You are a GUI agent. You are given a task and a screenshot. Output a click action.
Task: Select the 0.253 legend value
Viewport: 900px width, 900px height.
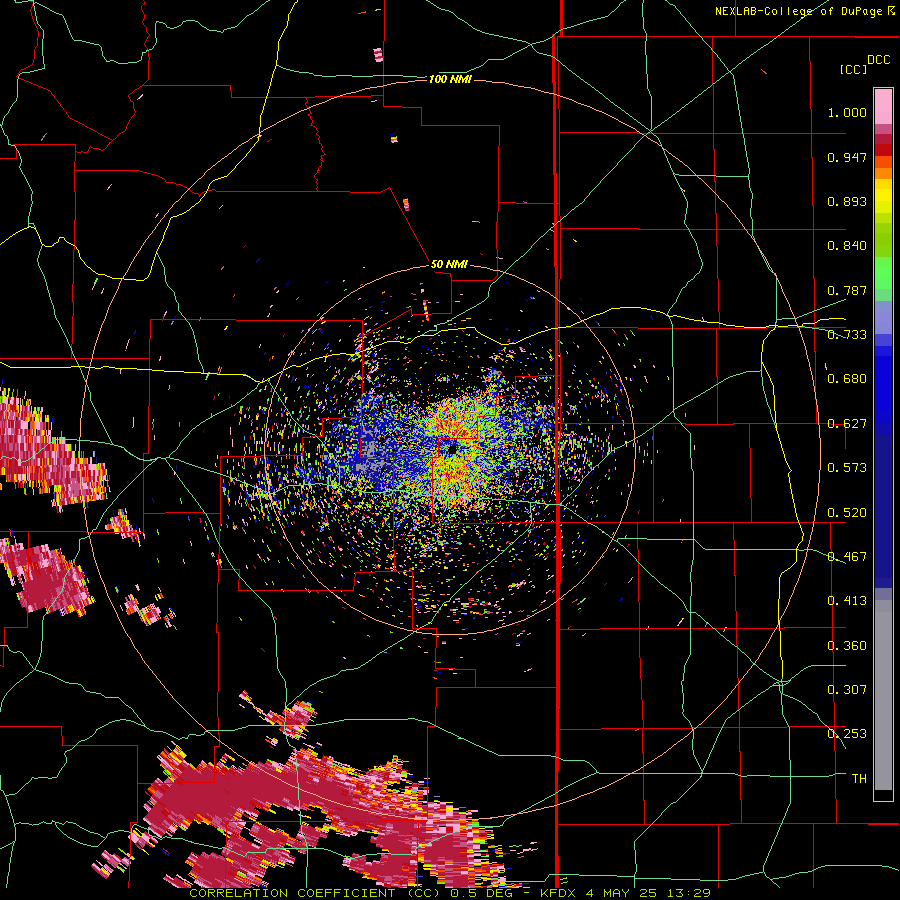[x=847, y=734]
